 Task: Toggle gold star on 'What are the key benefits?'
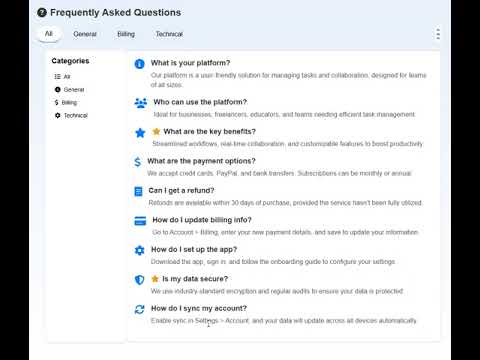coord(156,131)
